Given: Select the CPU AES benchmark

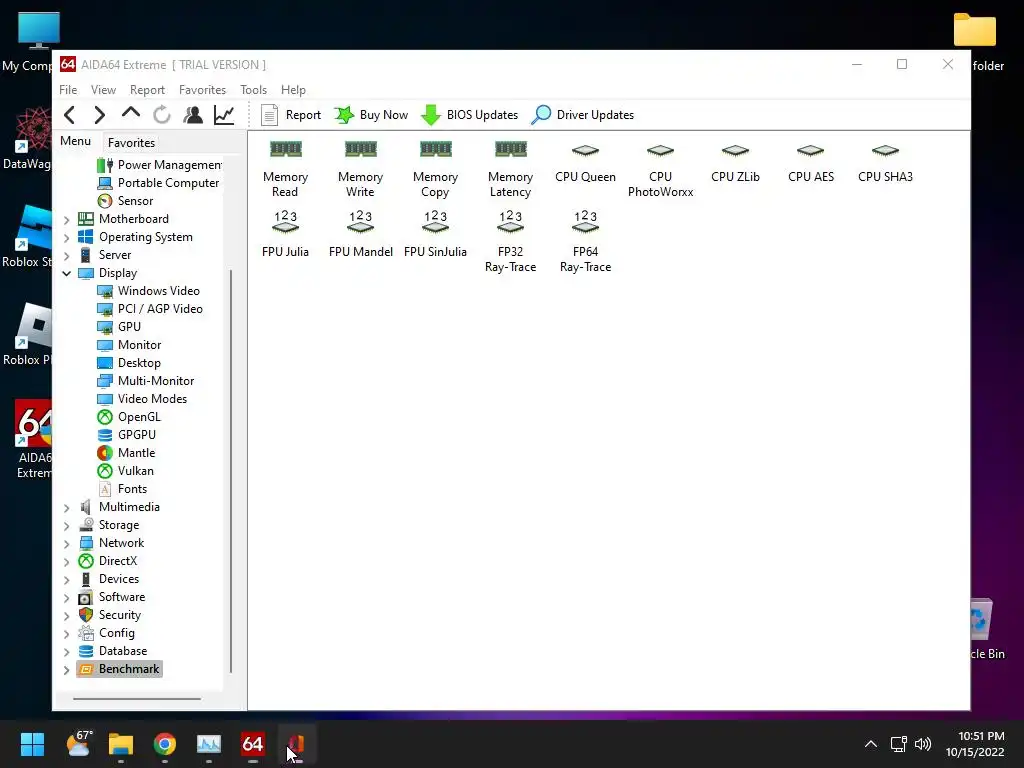Looking at the screenshot, I should point(810,162).
